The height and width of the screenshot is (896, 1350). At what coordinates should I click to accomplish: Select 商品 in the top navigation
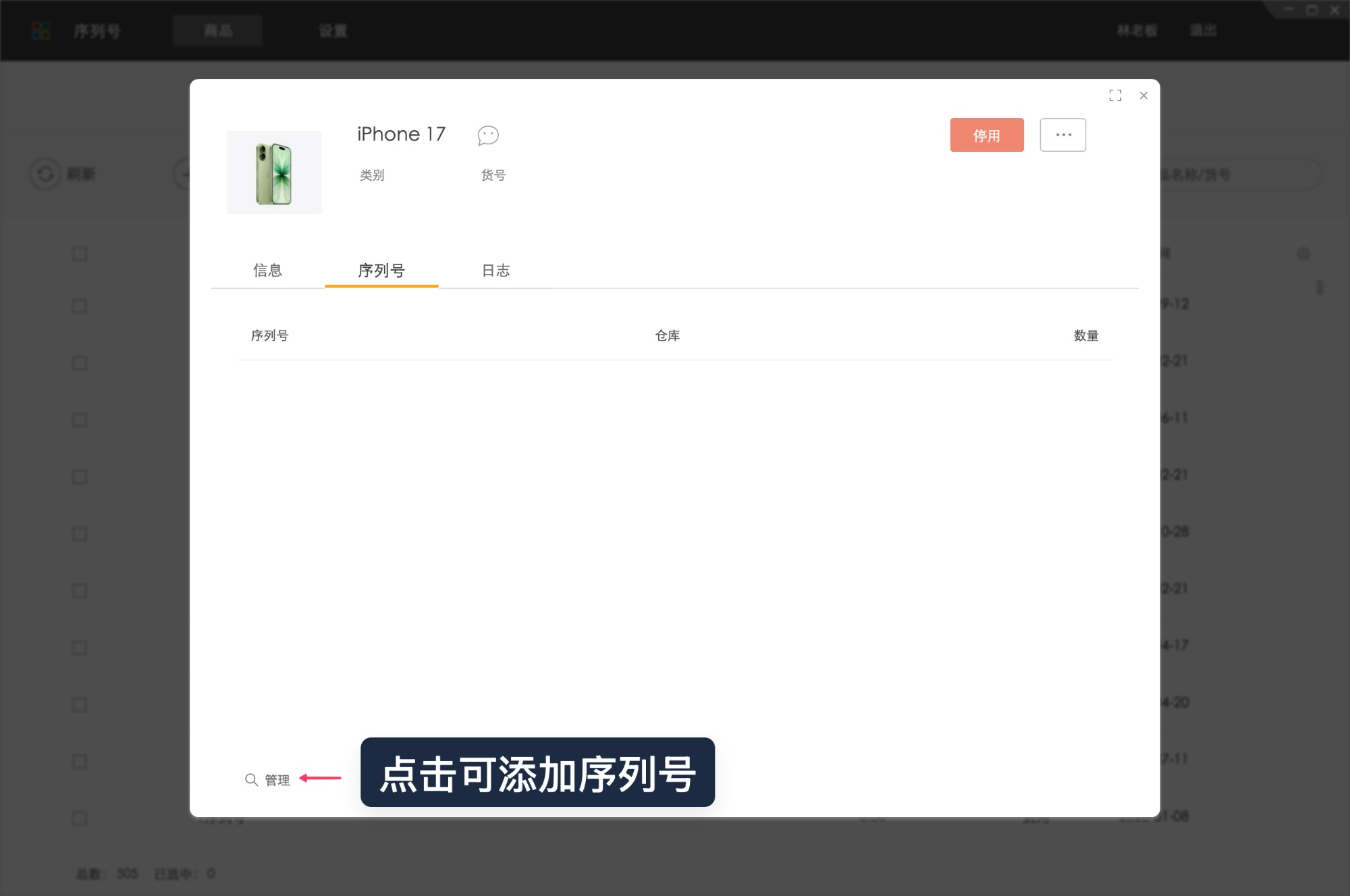pyautogui.click(x=217, y=30)
